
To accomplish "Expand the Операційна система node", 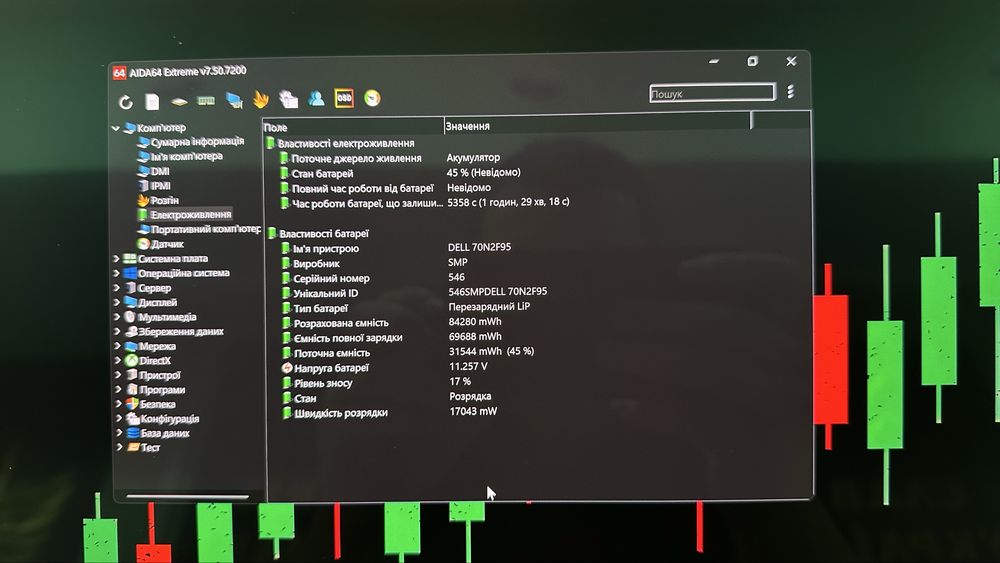I will click(117, 274).
